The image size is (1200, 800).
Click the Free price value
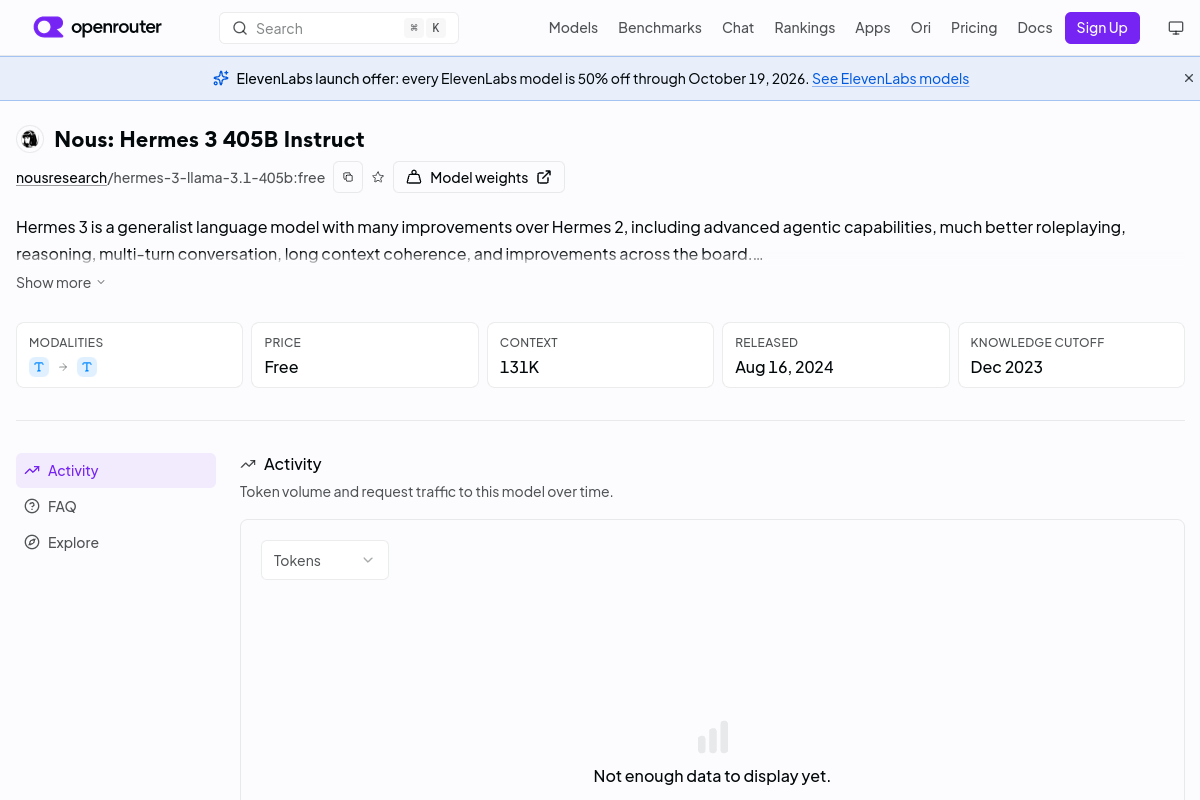point(282,367)
